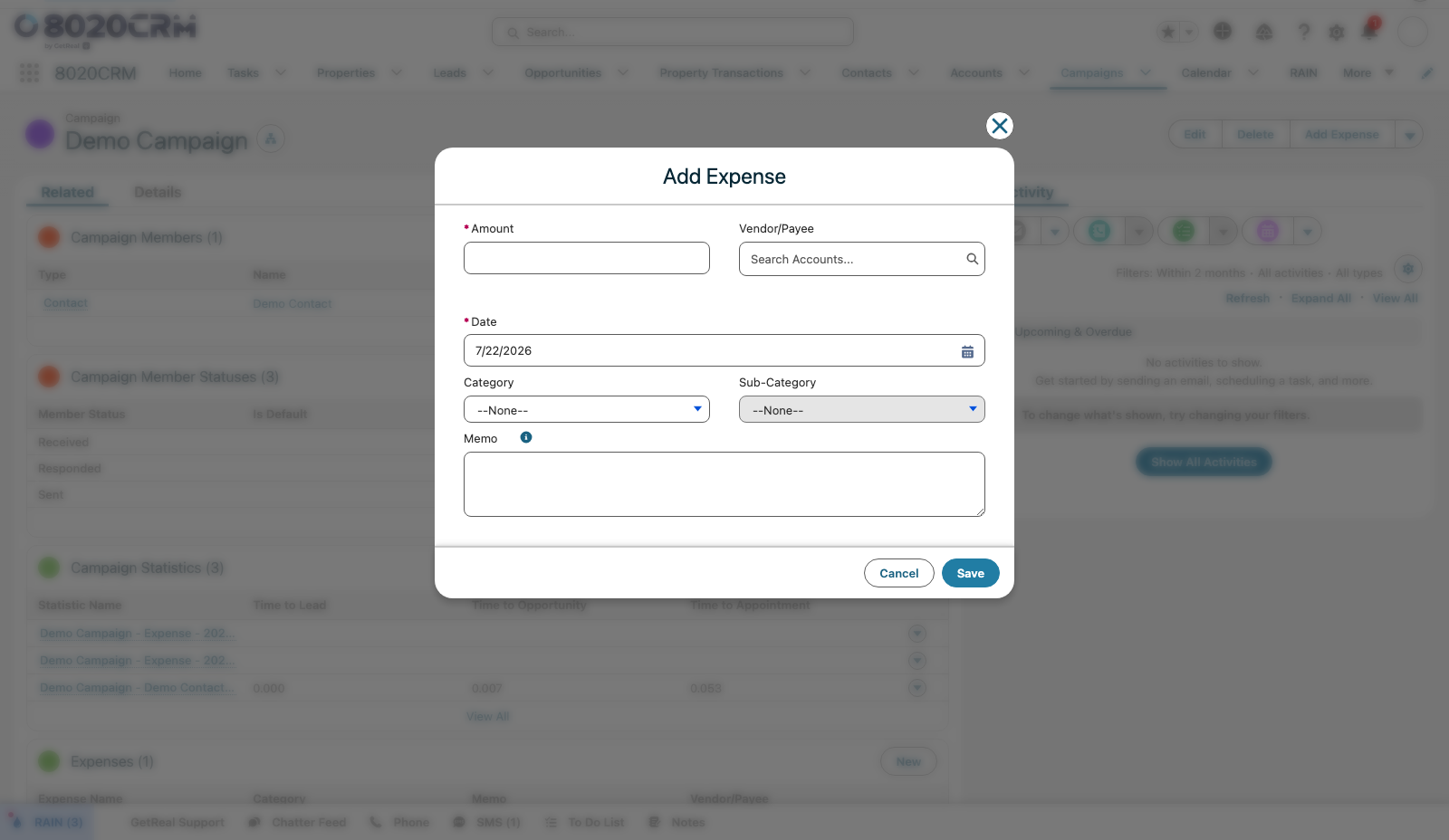Image resolution: width=1449 pixels, height=840 pixels.
Task: Click the edit navigation pencil icon
Action: click(1427, 72)
